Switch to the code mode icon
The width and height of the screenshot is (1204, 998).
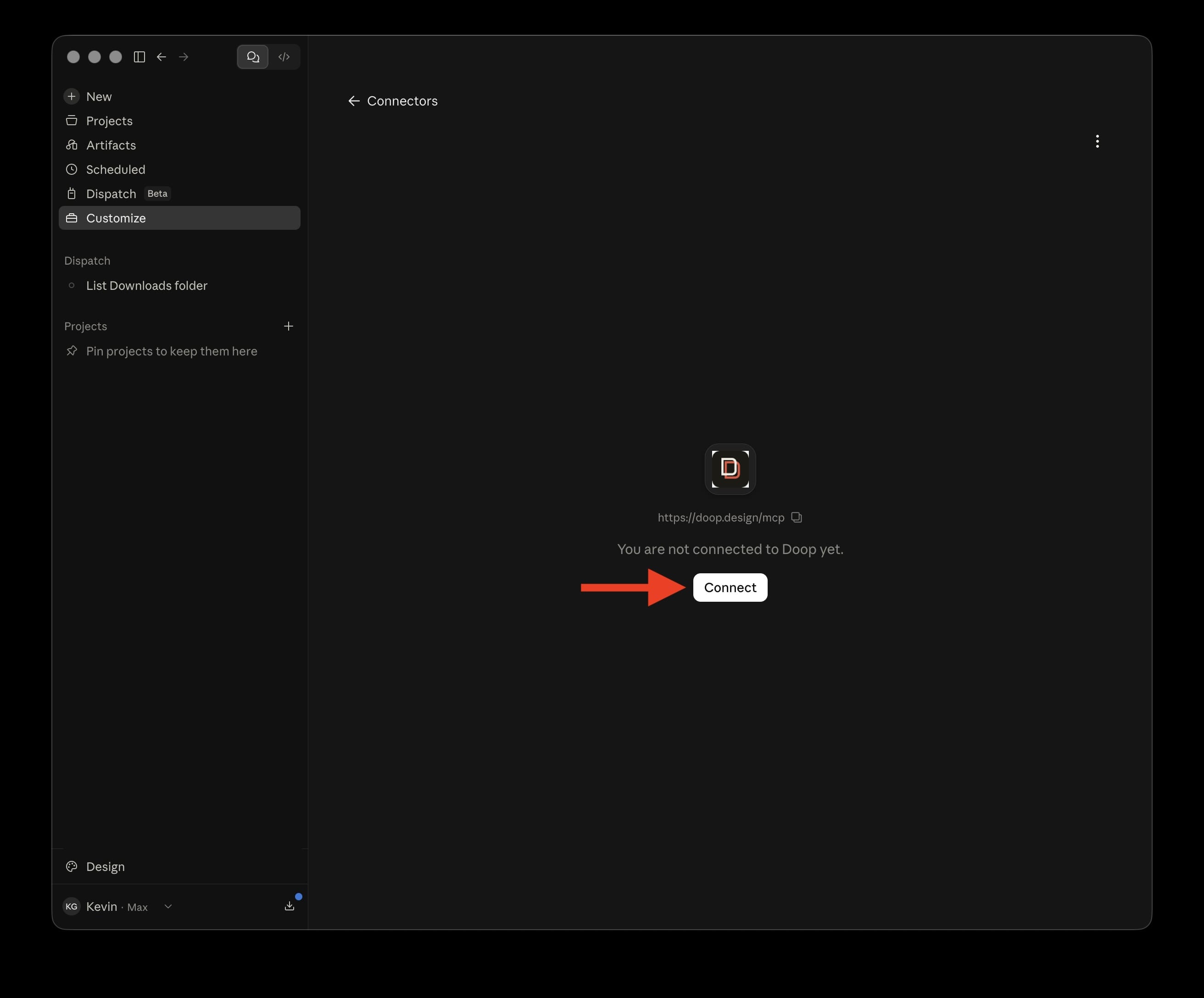tap(284, 57)
